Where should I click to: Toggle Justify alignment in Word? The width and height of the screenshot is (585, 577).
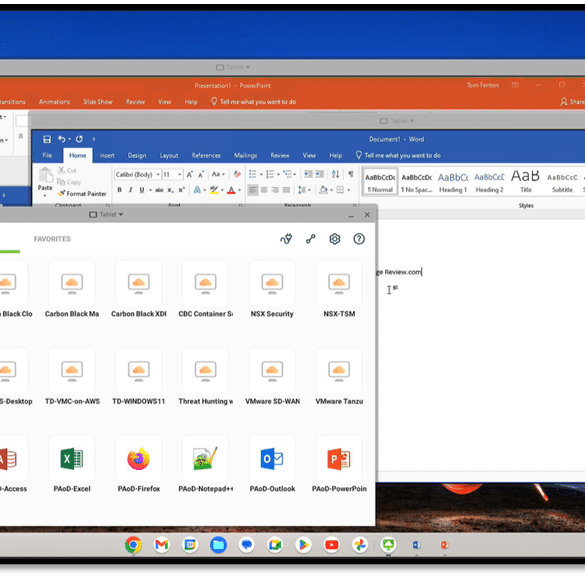coord(286,190)
